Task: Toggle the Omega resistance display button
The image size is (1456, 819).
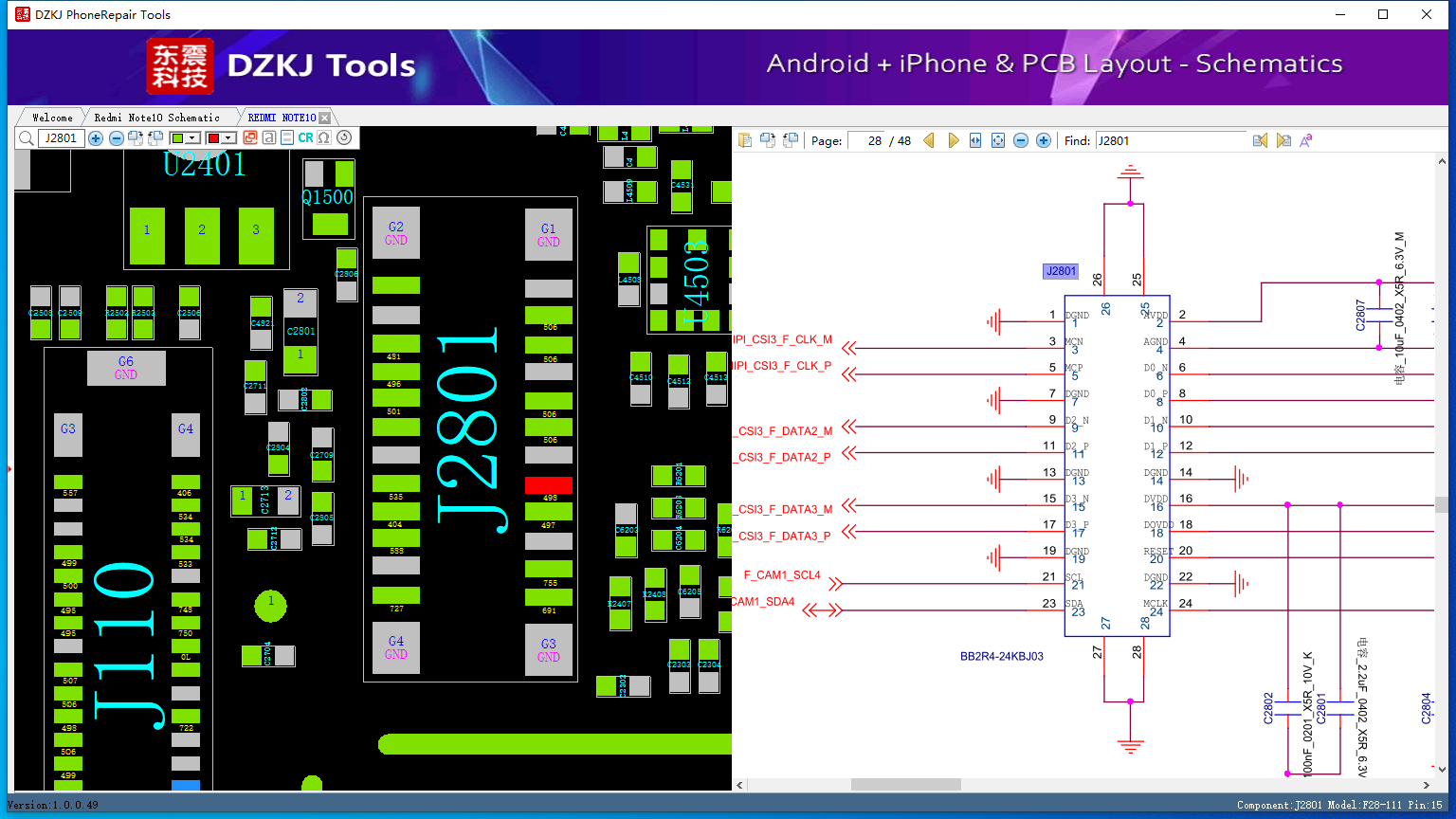Action: click(x=324, y=137)
